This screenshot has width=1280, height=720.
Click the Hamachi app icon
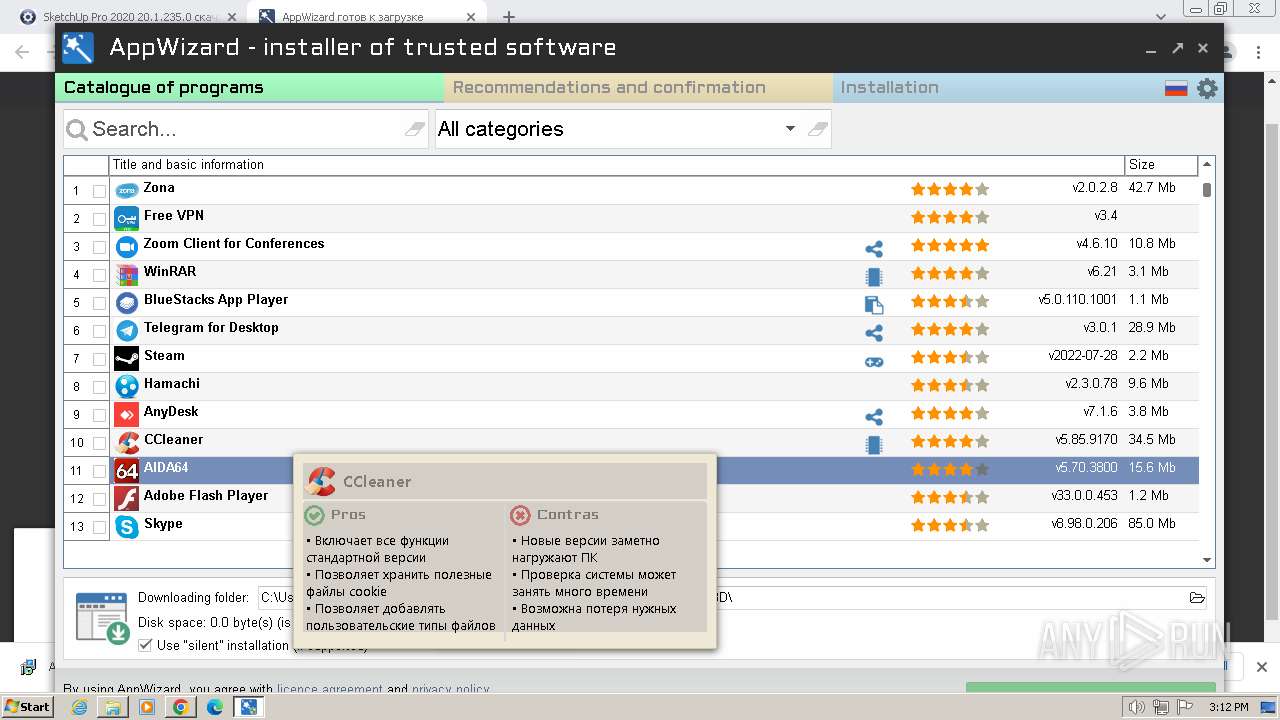(127, 386)
